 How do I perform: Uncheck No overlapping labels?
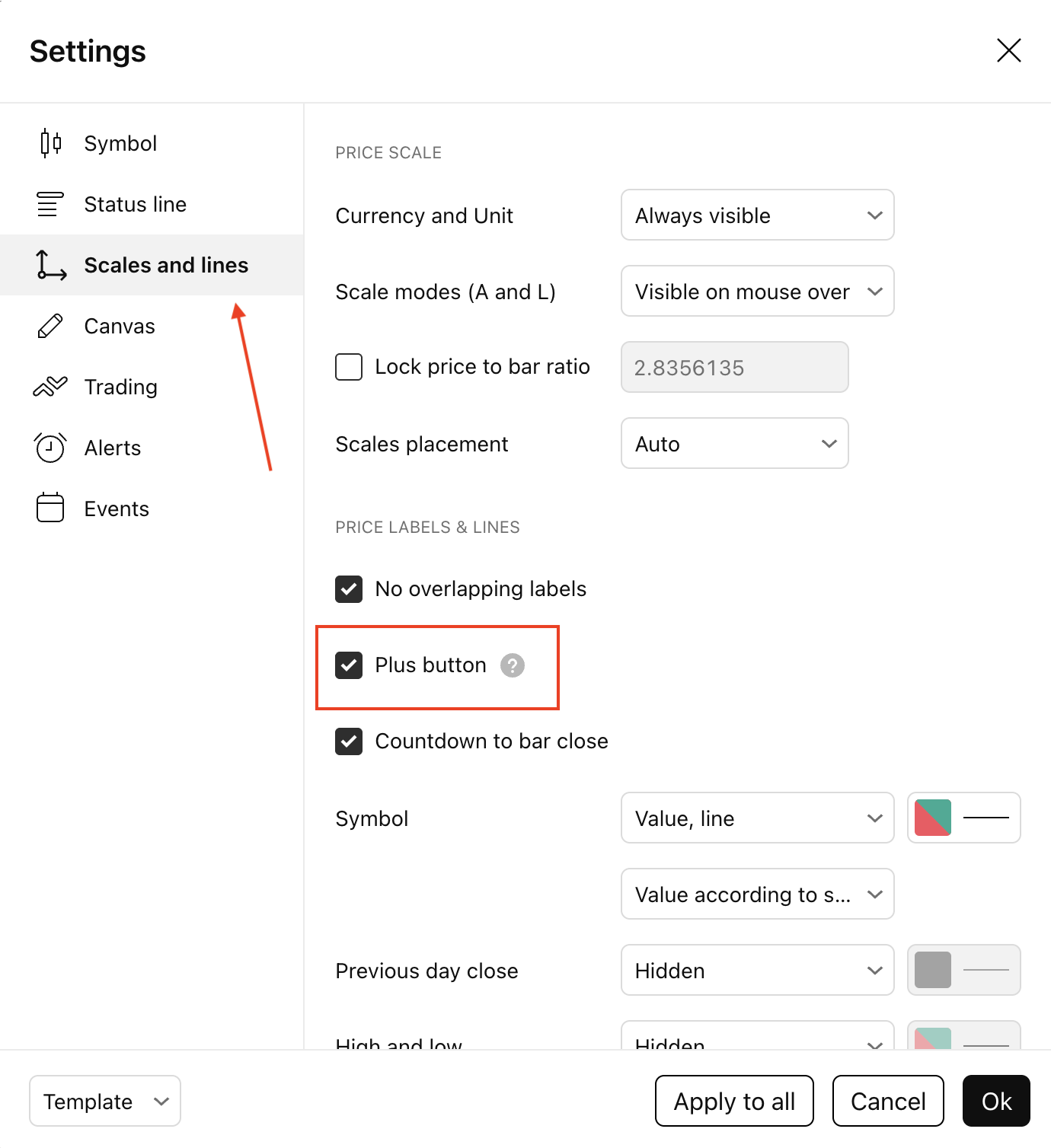pos(349,589)
